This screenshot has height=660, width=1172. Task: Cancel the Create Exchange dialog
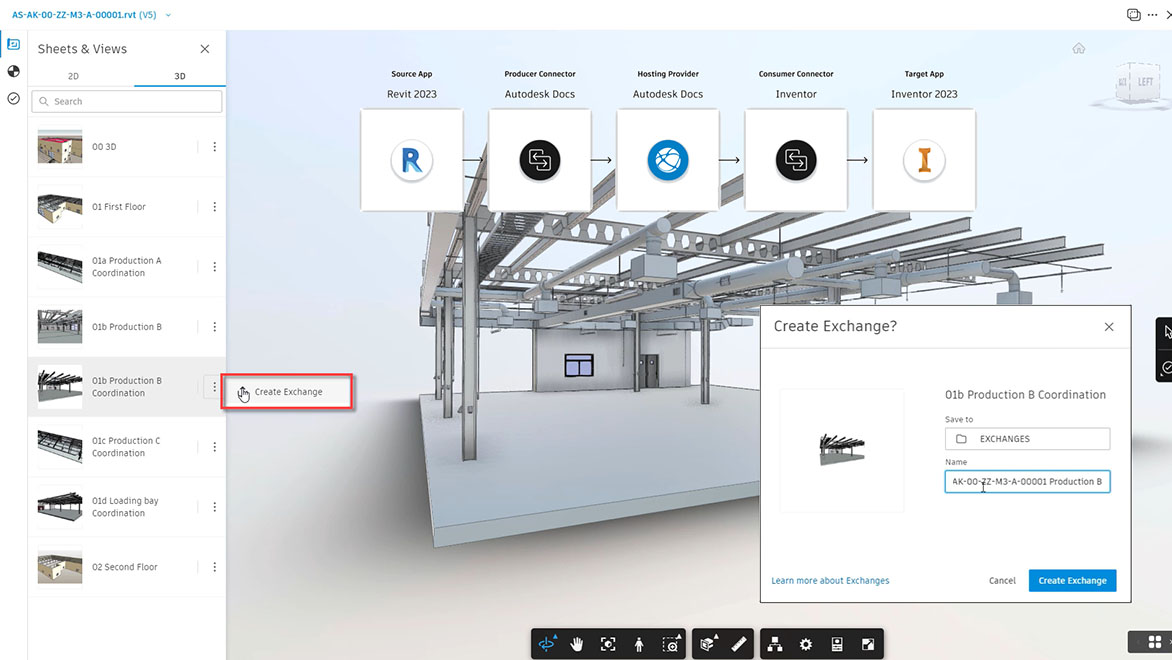tap(1002, 581)
